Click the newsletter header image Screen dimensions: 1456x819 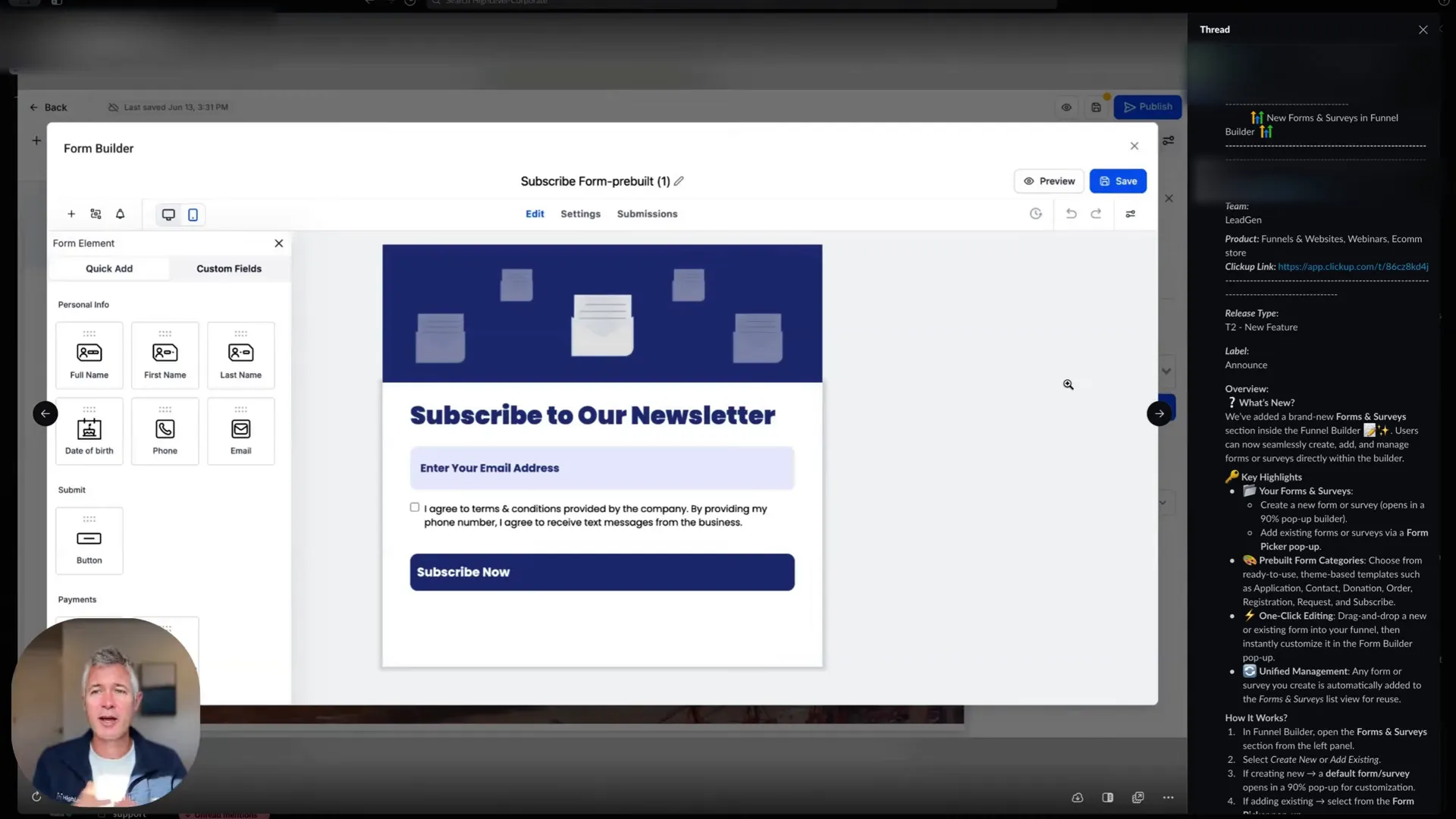[602, 313]
